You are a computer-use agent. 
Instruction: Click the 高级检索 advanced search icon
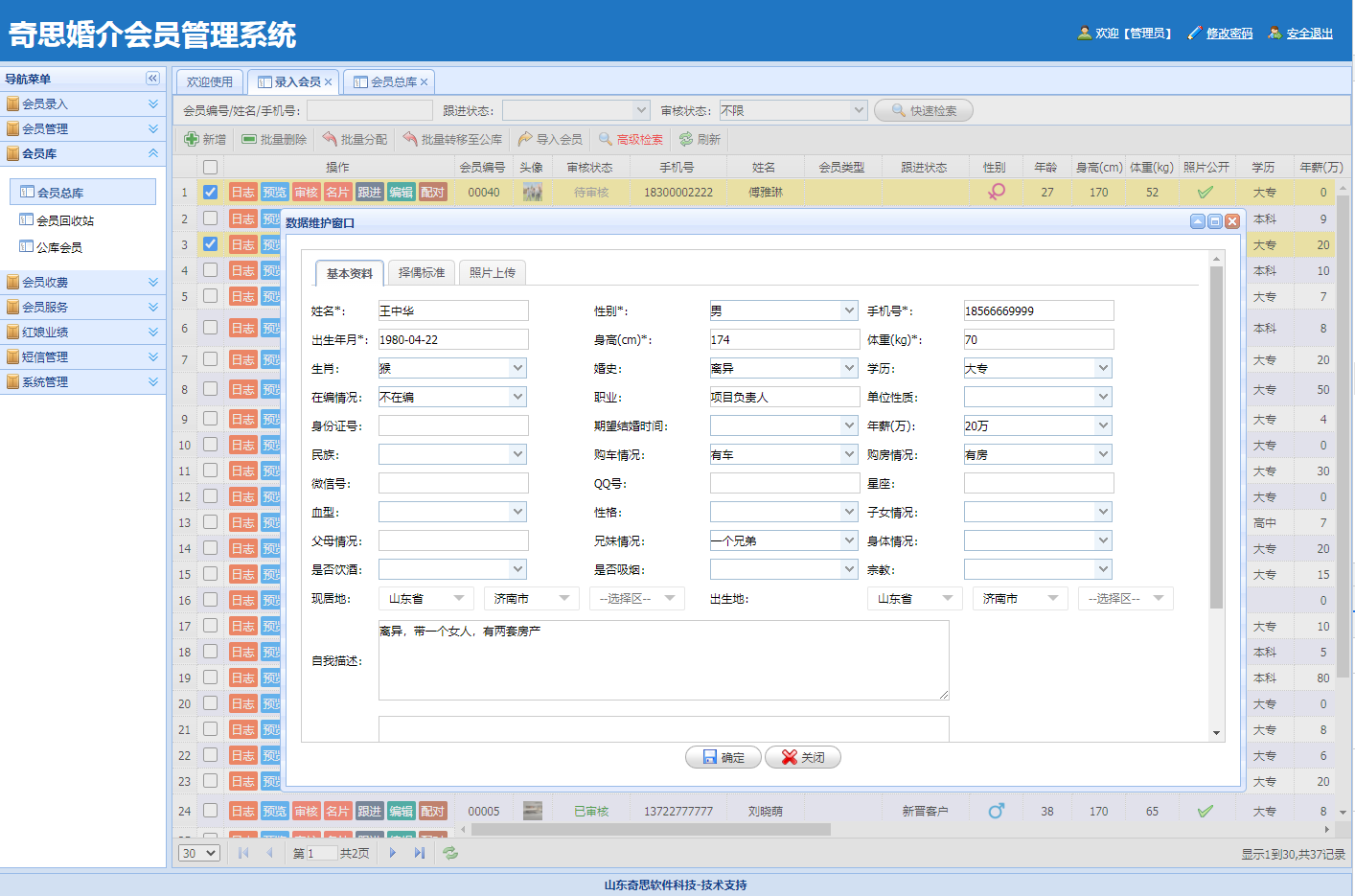(x=606, y=140)
